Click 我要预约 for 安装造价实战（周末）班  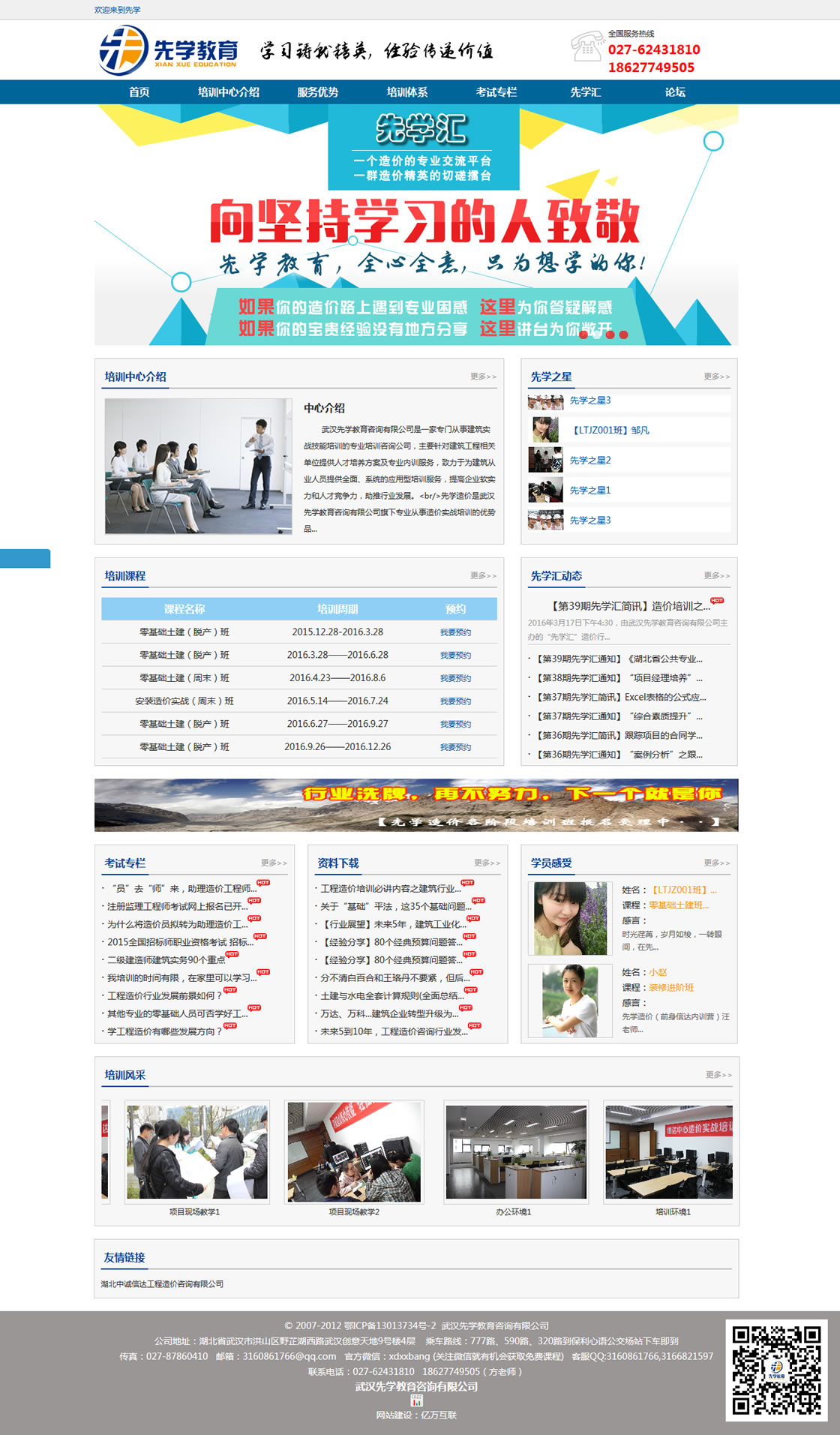[455, 701]
